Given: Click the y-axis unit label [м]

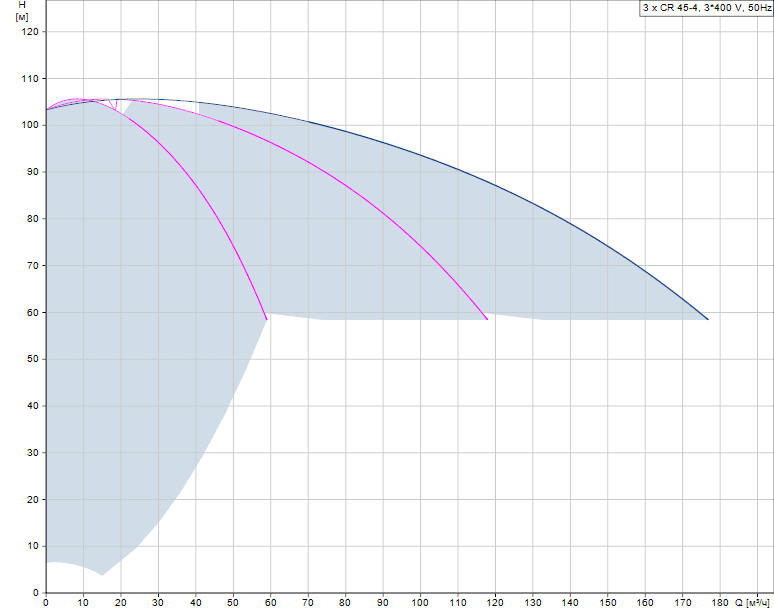Looking at the screenshot, I should (22, 17).
